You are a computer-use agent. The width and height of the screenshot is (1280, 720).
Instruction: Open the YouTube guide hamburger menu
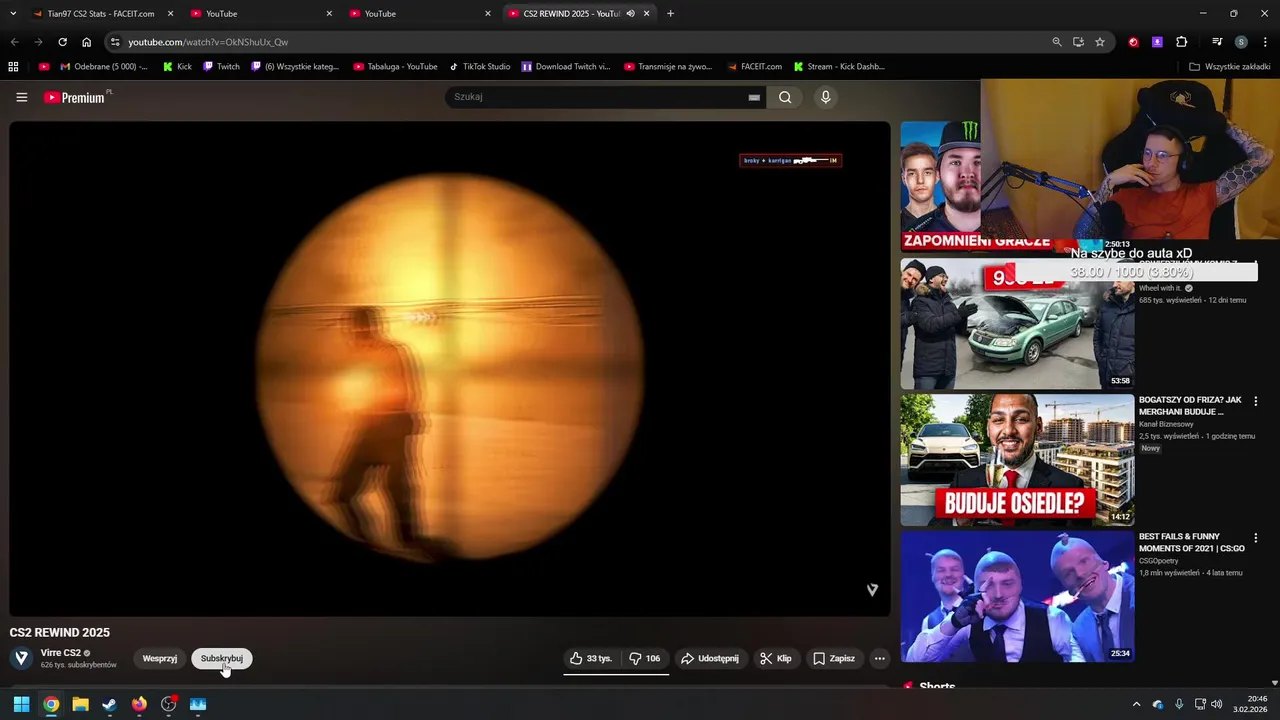click(x=21, y=97)
